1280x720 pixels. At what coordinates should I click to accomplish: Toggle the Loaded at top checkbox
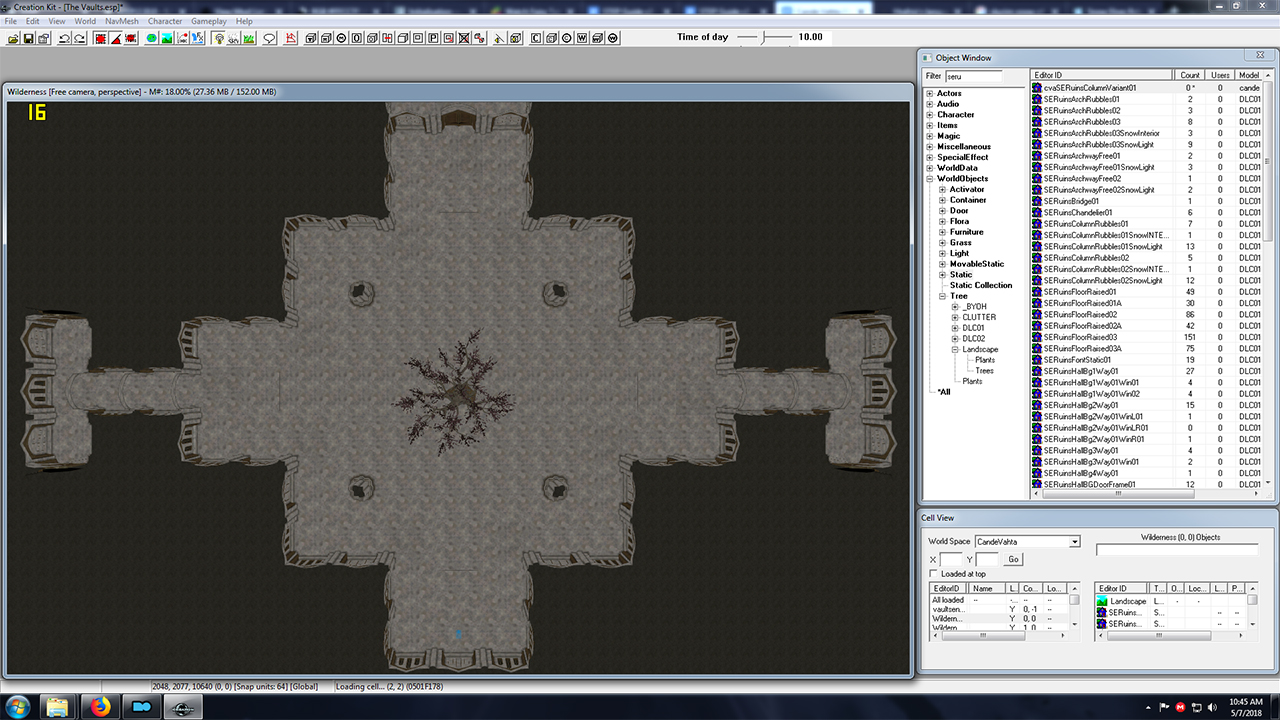(x=933, y=574)
